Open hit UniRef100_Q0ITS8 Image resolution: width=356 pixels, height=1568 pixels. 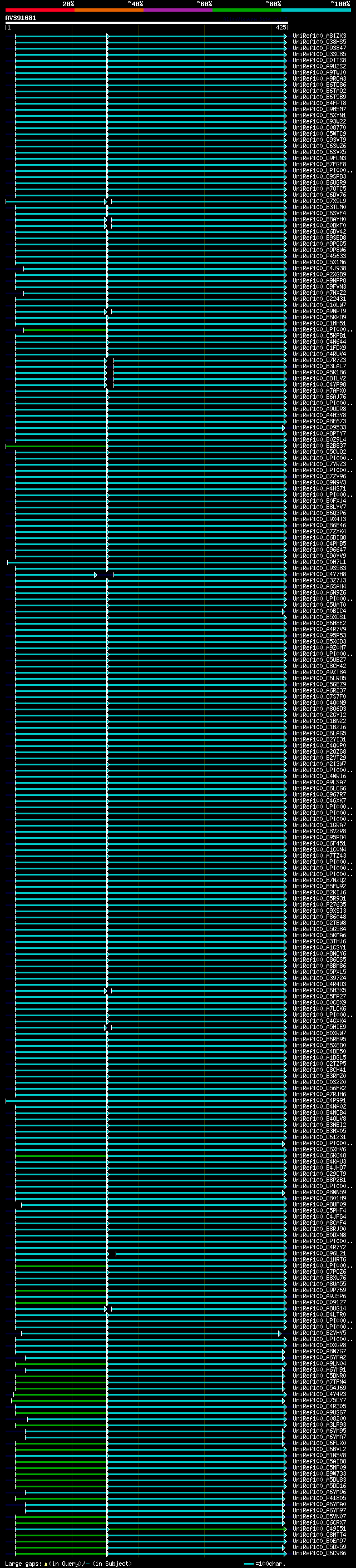click(319, 60)
